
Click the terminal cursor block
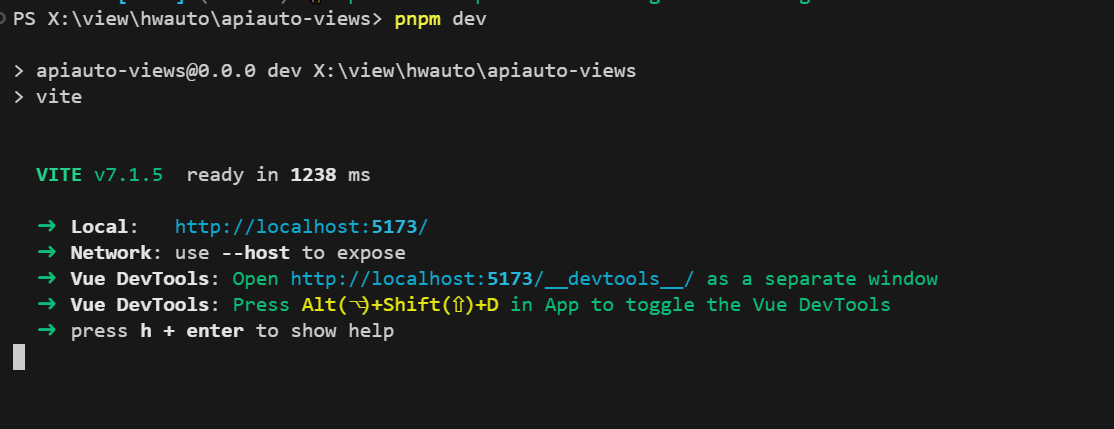[19, 357]
